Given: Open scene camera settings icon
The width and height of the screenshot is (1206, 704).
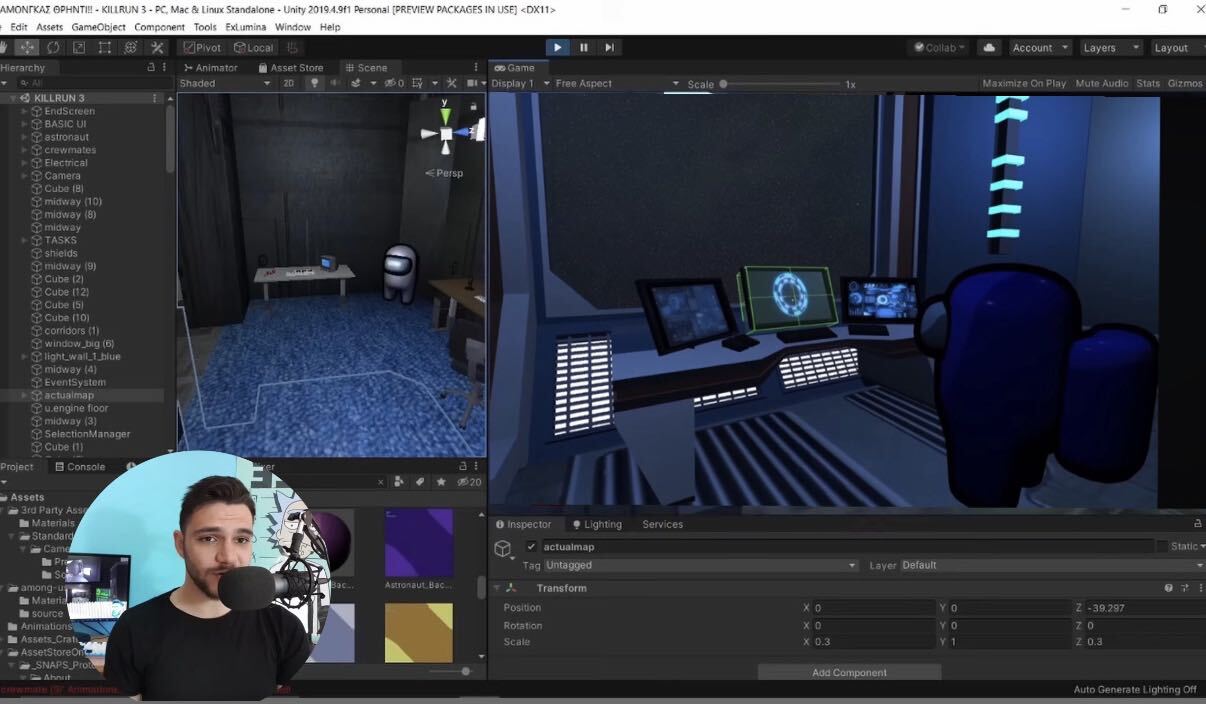Looking at the screenshot, I should [473, 83].
